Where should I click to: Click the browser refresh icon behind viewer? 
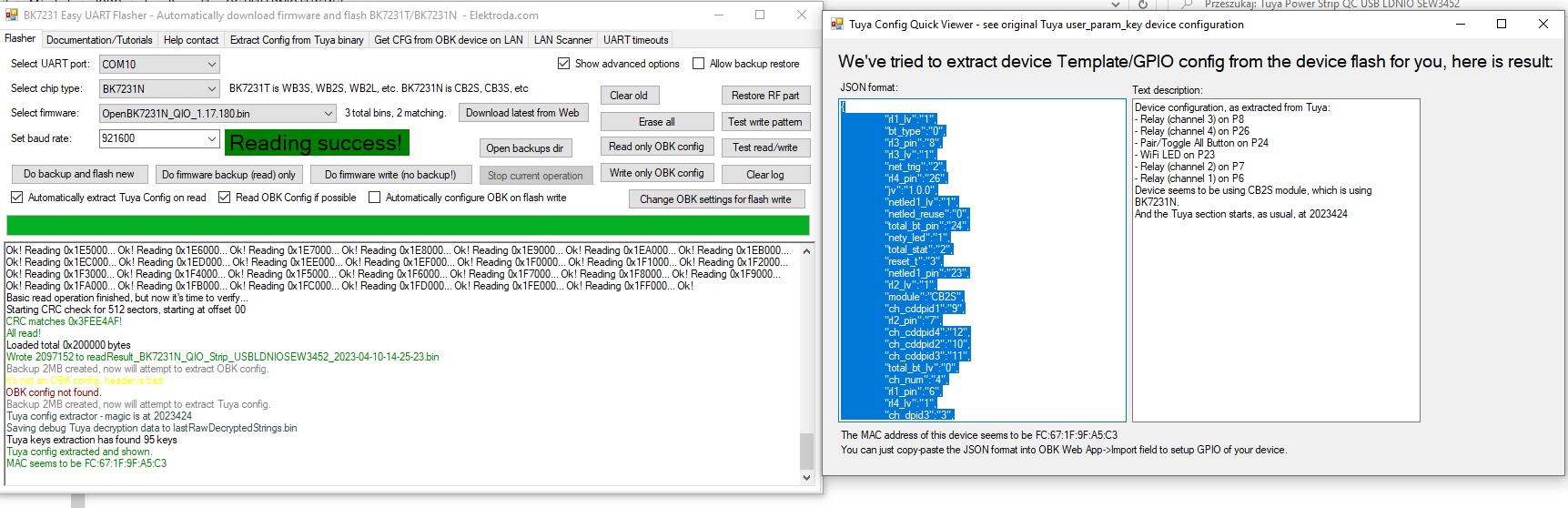(x=1143, y=5)
